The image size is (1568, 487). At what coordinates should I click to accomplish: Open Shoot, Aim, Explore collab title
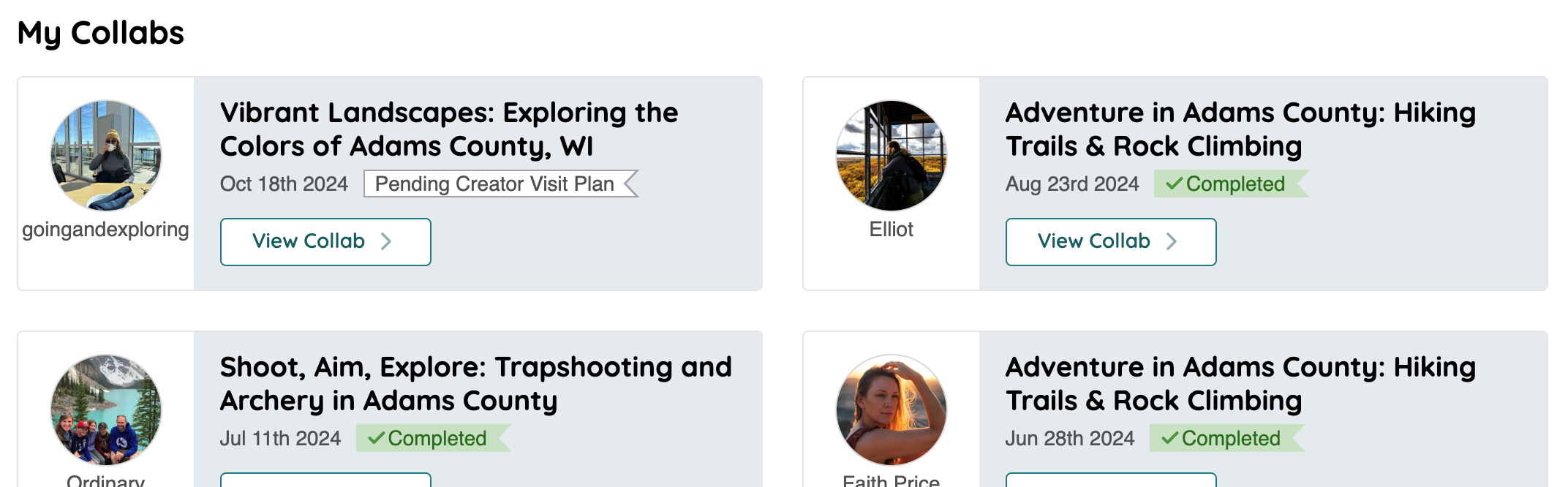click(476, 384)
